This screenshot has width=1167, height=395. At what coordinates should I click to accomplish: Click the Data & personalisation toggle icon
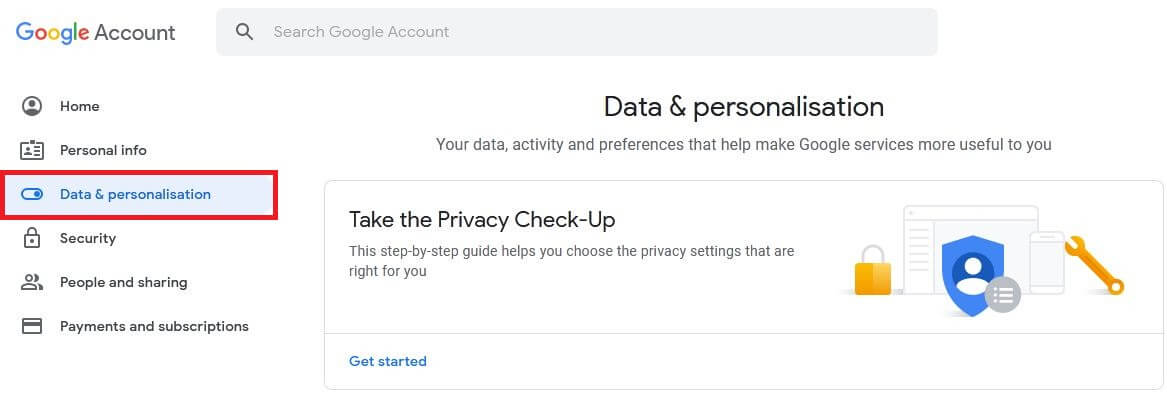32,194
